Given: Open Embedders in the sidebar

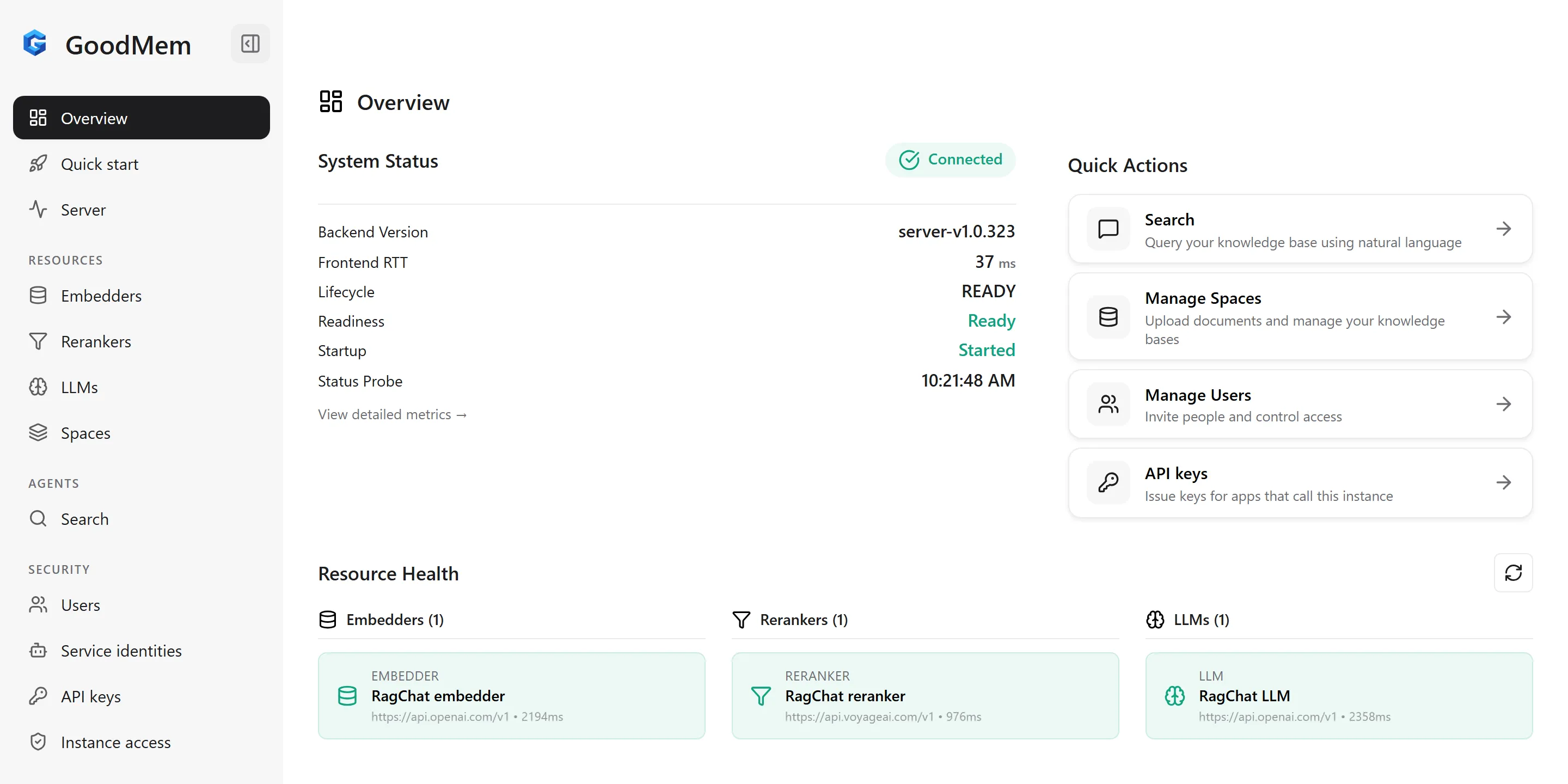Looking at the screenshot, I should [141, 296].
